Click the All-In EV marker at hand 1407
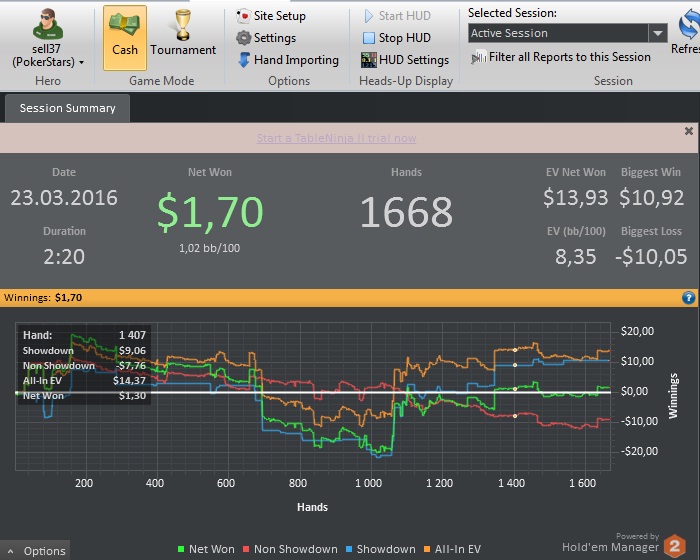 point(515,350)
